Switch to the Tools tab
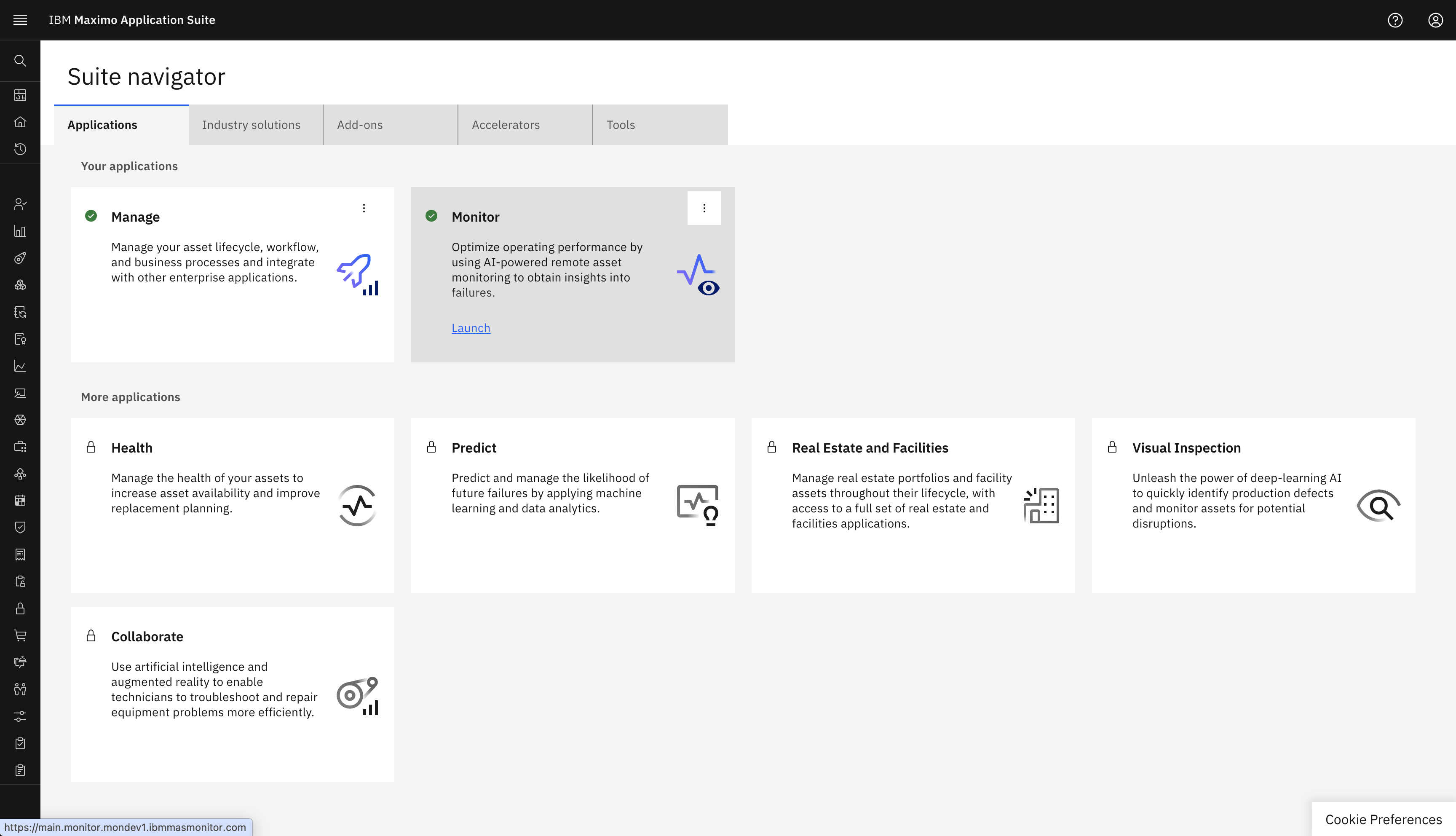The image size is (1456, 836). tap(661, 125)
